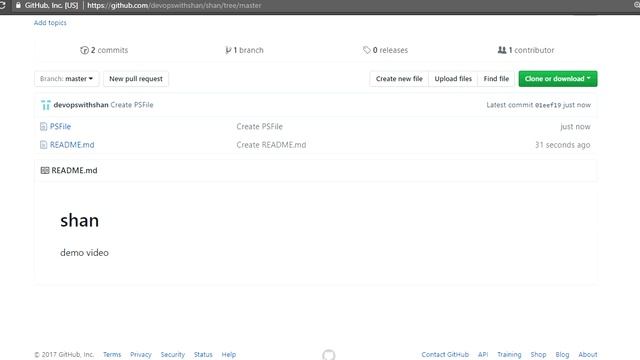Open the Blog footer link

[562, 355]
